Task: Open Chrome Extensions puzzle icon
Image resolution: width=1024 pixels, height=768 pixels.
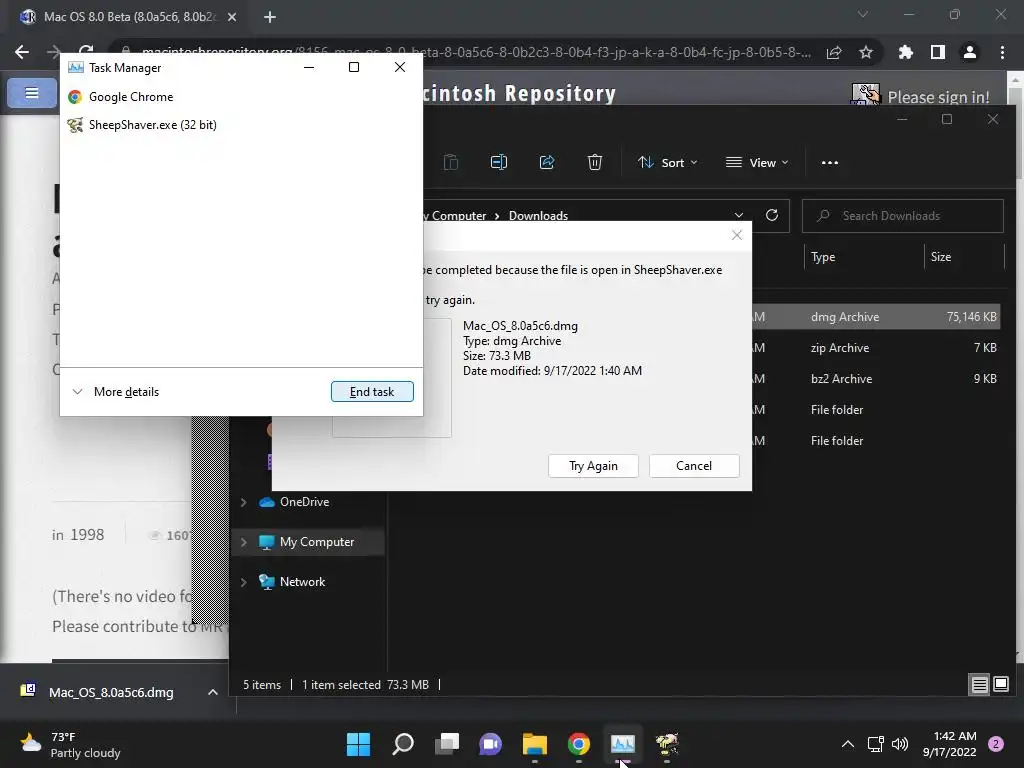Action: [905, 52]
